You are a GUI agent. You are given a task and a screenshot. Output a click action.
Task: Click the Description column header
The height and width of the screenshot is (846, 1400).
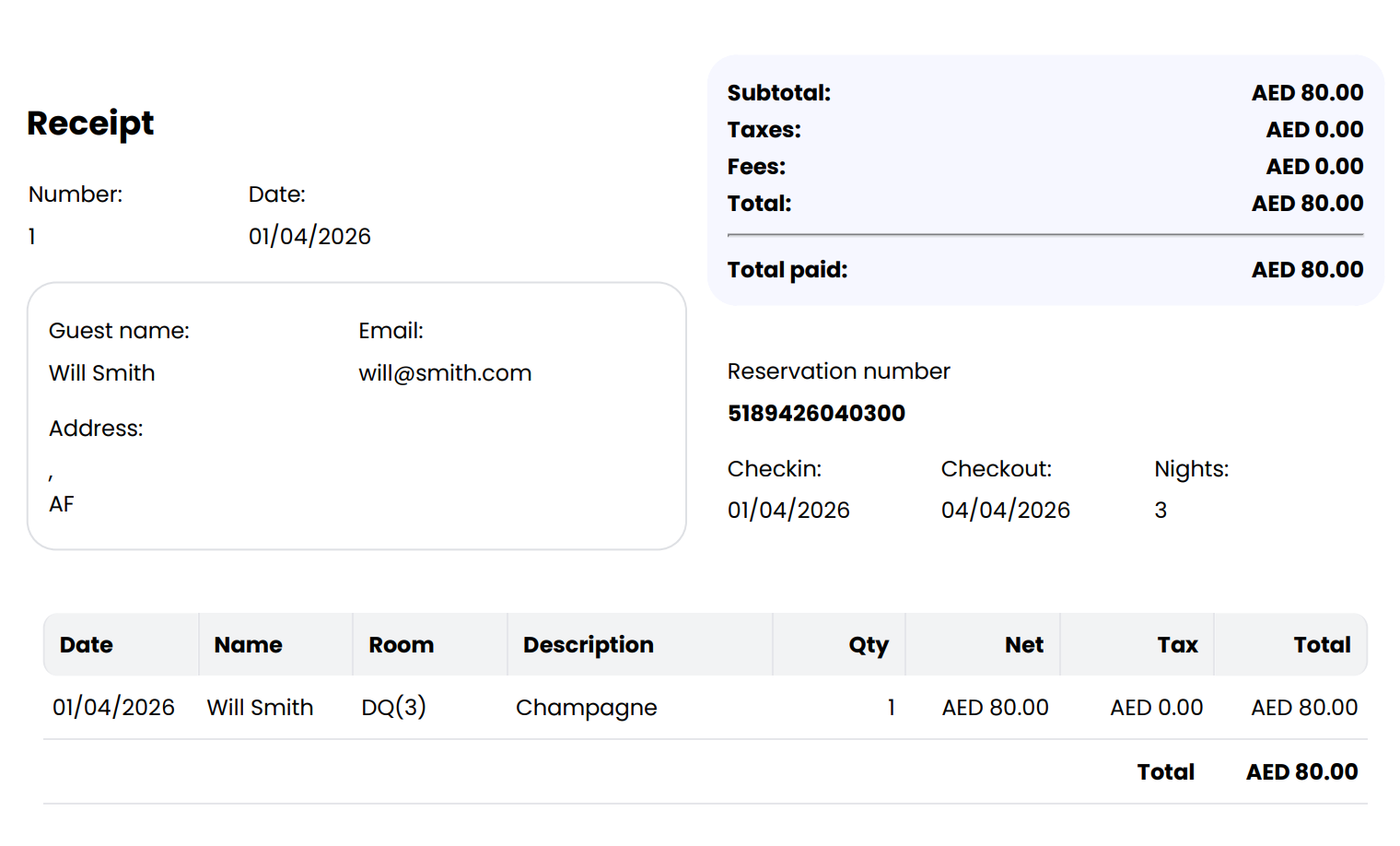point(589,645)
